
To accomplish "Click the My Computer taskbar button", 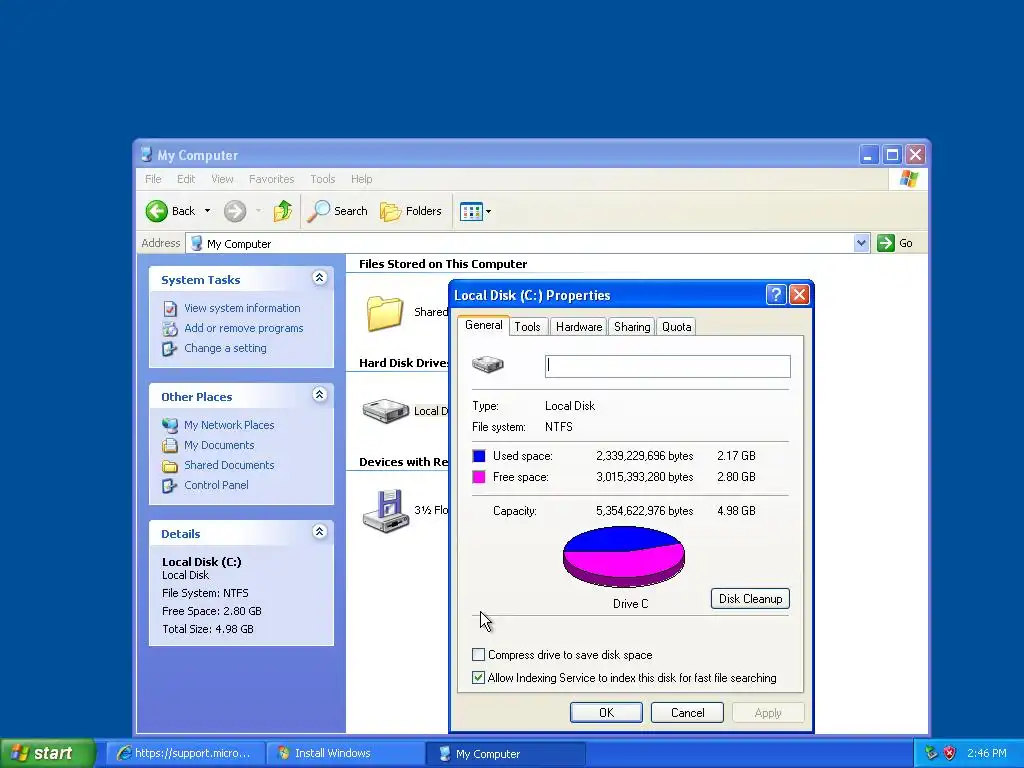I will pos(506,753).
